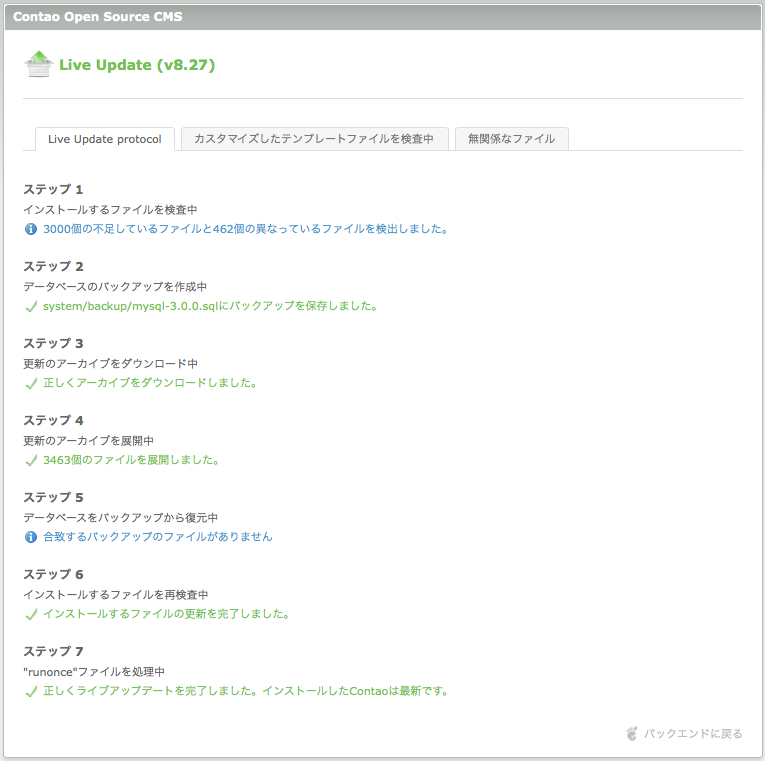This screenshot has width=765, height=761.
Task: Click the Live Update (v8.27) heading
Action: pyautogui.click(x=137, y=65)
